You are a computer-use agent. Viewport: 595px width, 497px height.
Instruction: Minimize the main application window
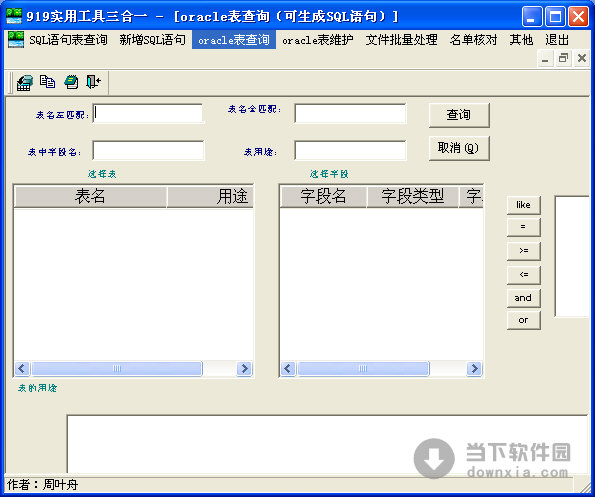[532, 16]
